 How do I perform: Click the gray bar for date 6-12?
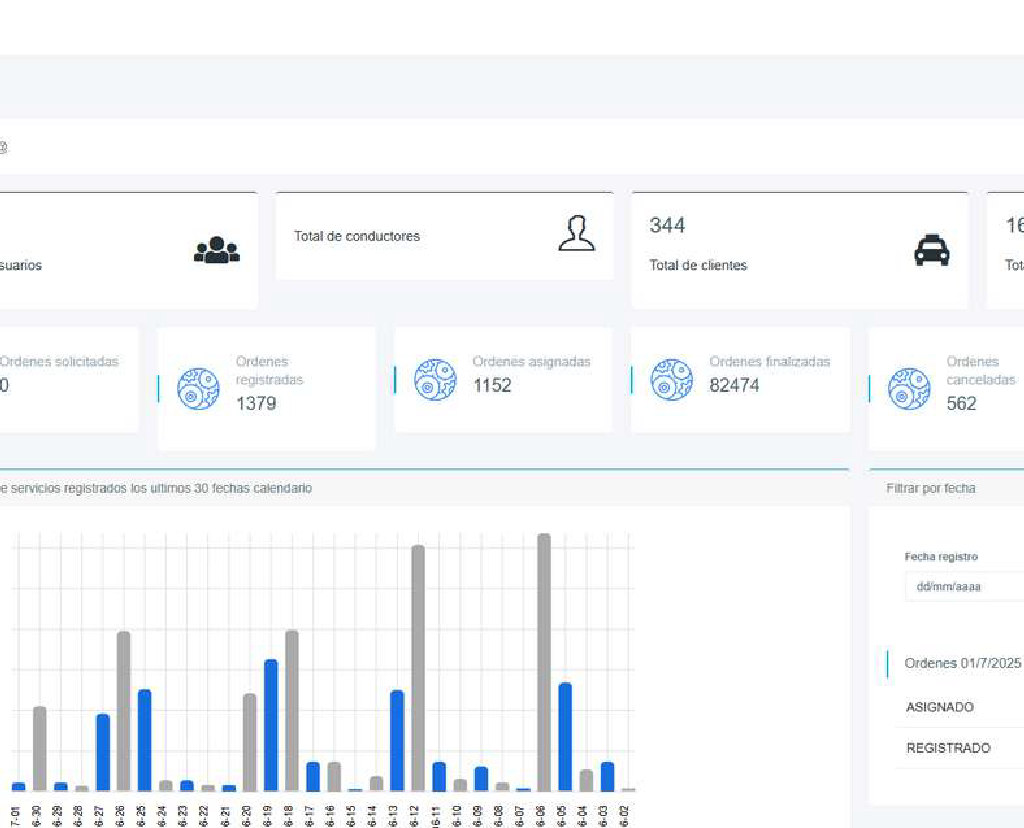(x=418, y=668)
